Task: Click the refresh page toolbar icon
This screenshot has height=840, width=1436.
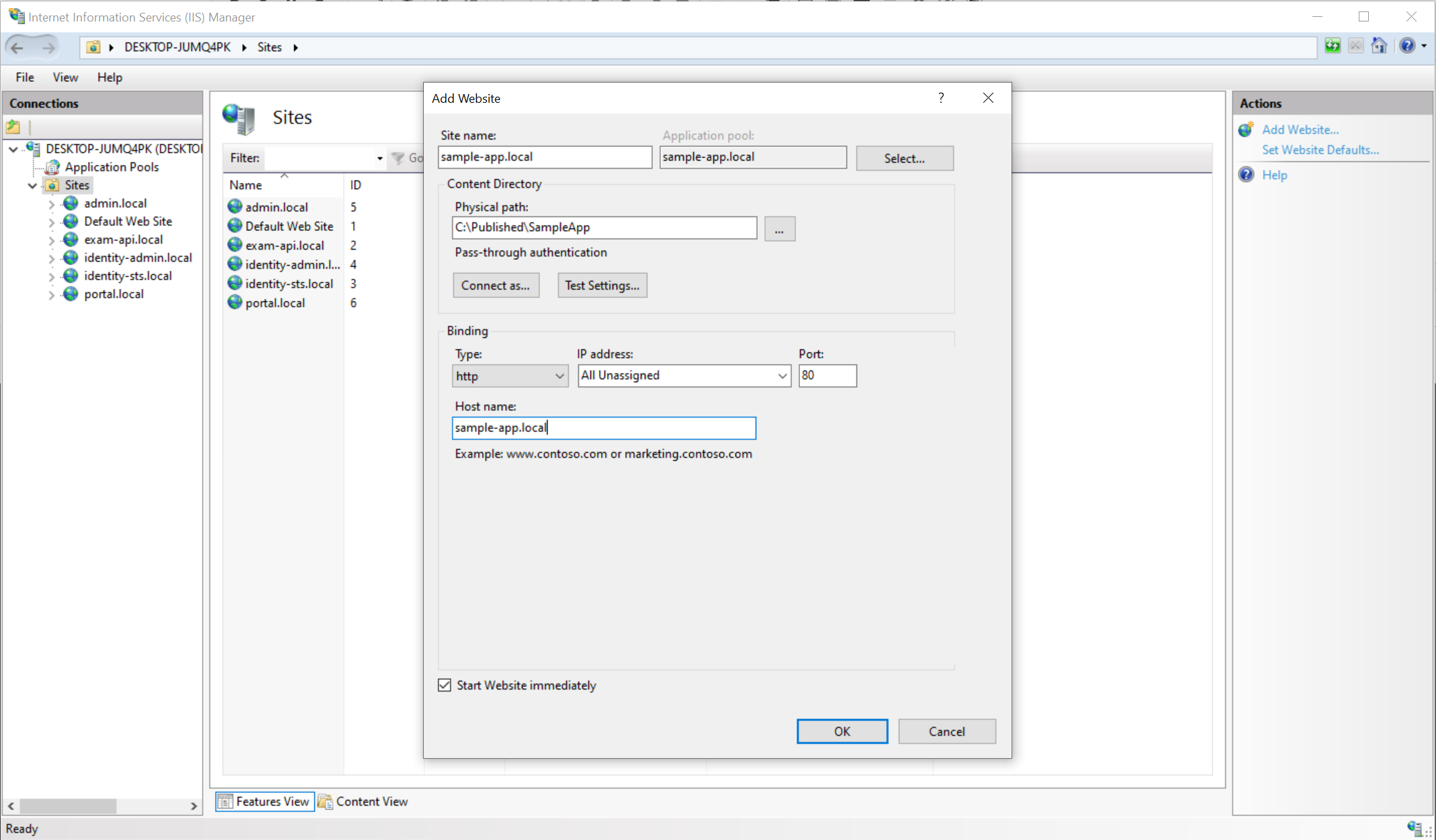Action: 1333,46
